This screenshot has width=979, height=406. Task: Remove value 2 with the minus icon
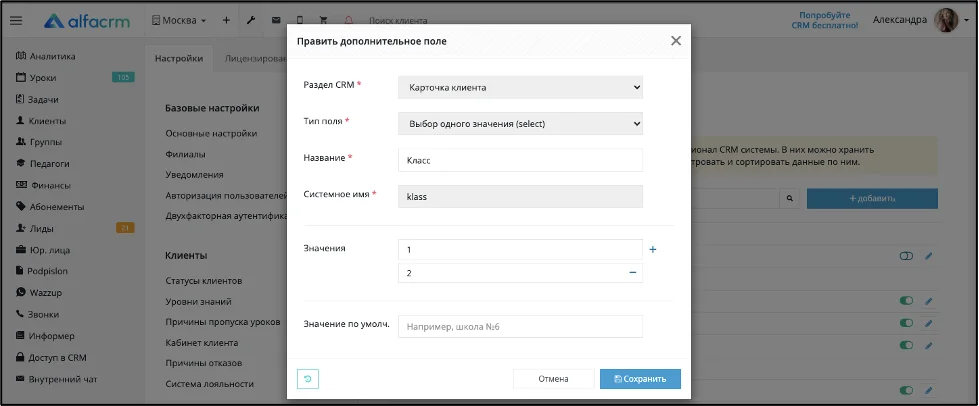coord(632,272)
